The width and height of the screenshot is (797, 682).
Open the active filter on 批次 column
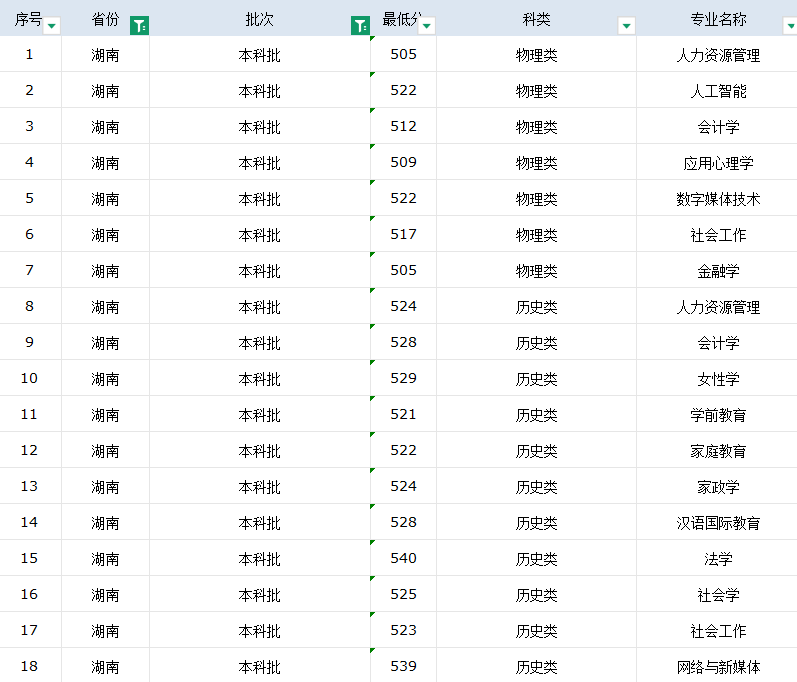click(x=360, y=25)
